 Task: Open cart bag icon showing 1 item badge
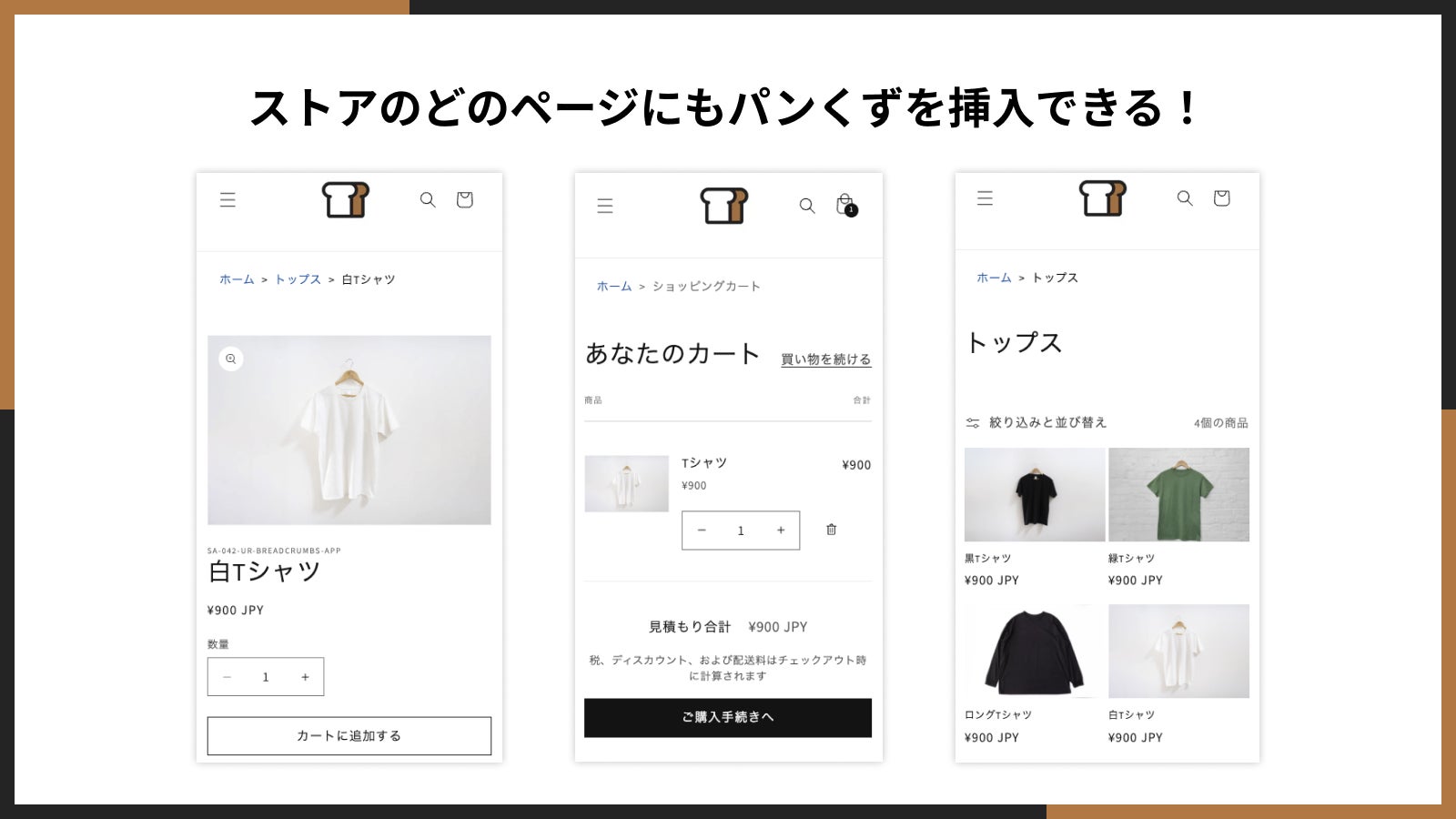tap(845, 205)
